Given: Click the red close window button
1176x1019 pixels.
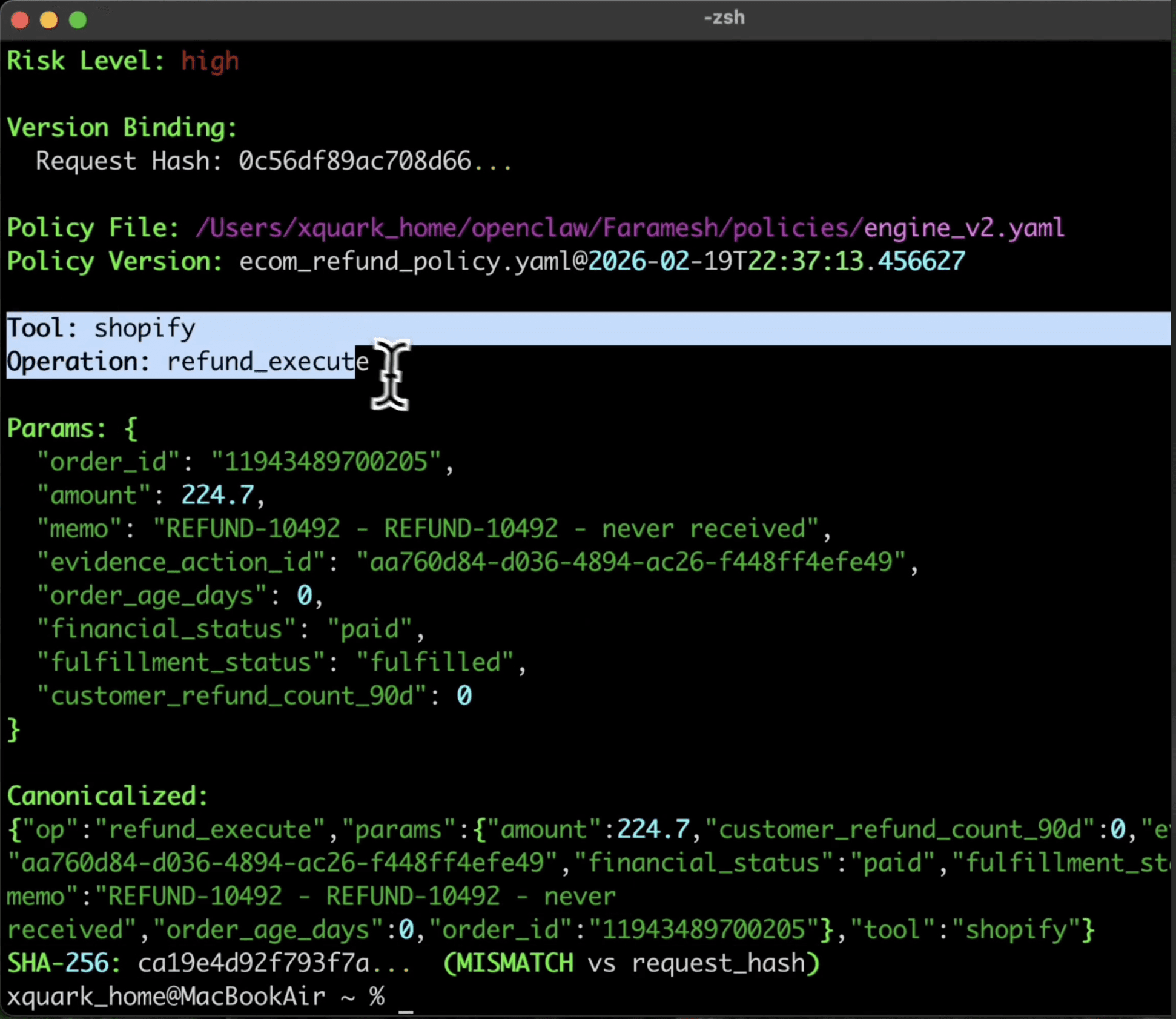Looking at the screenshot, I should tap(20, 20).
